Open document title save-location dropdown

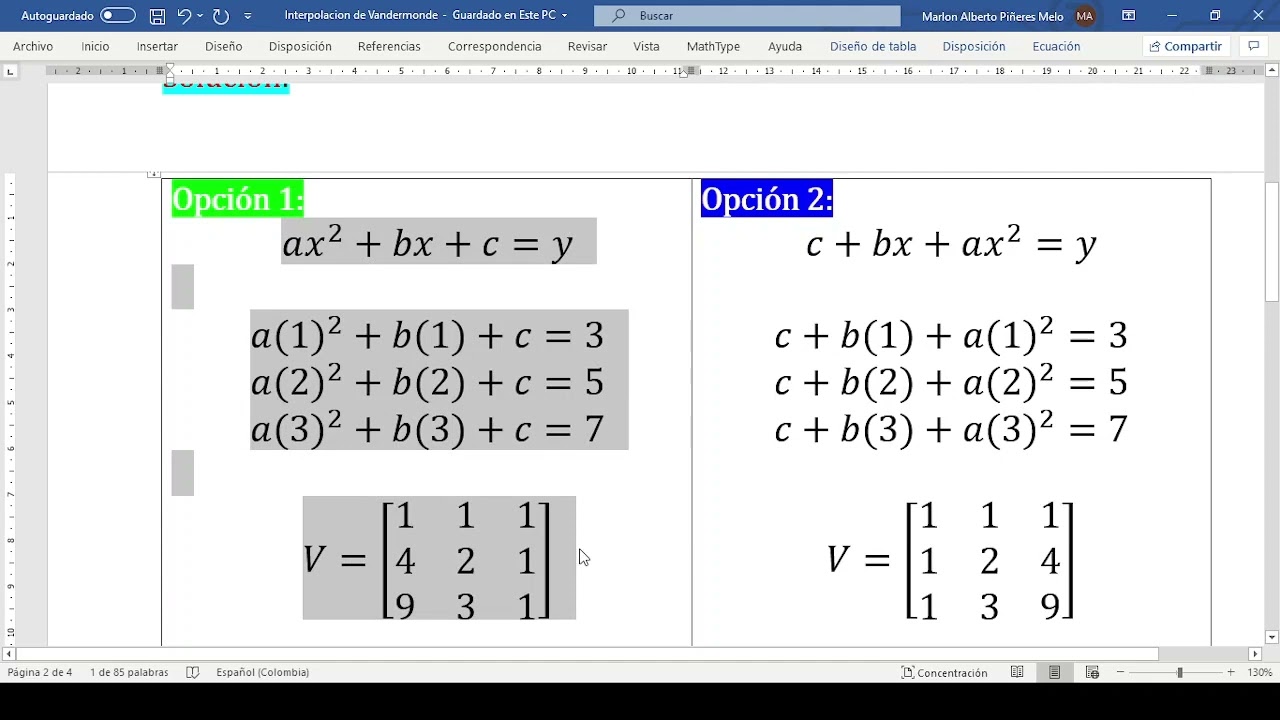coord(564,16)
